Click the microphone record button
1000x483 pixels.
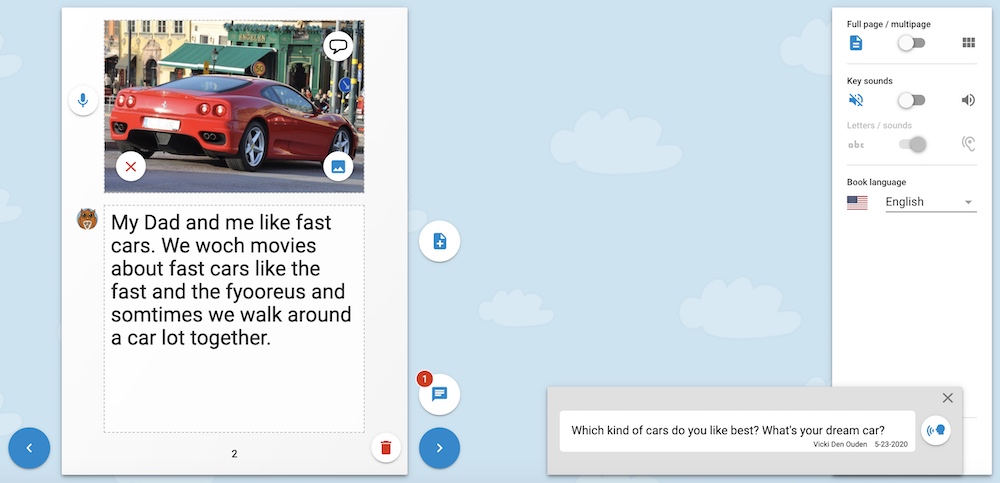click(83, 101)
